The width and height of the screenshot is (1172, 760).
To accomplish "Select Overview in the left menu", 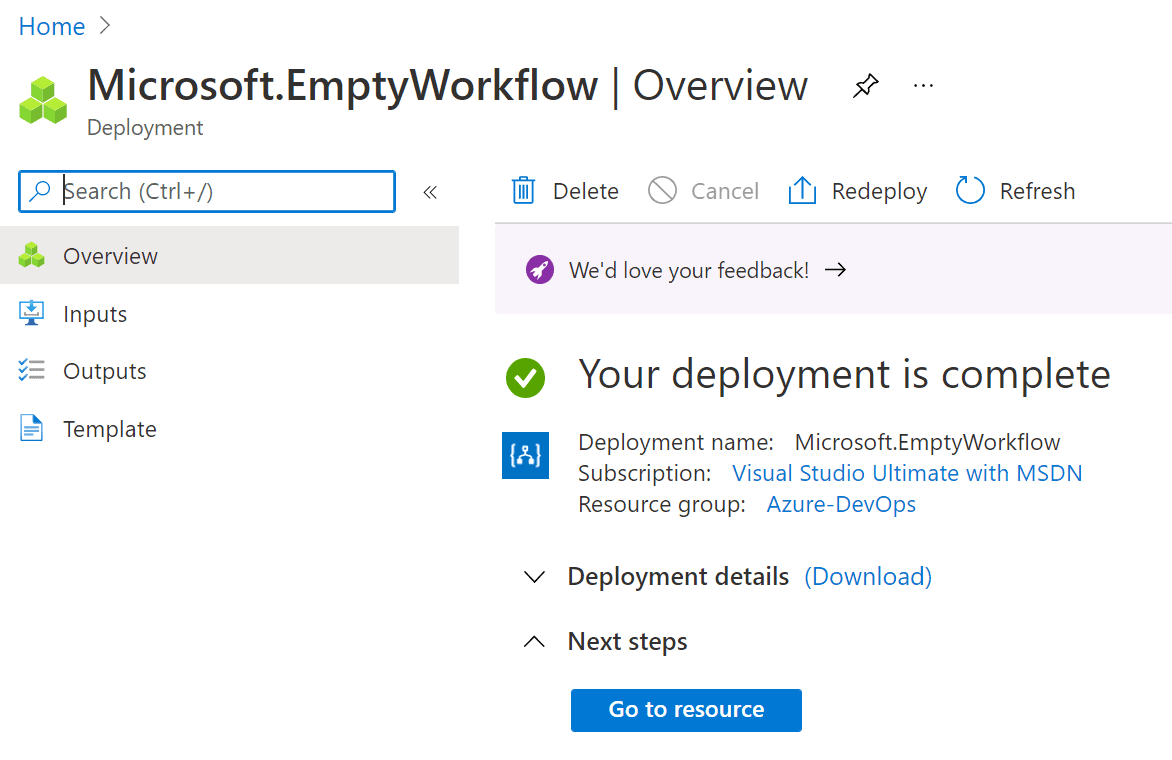I will (229, 256).
